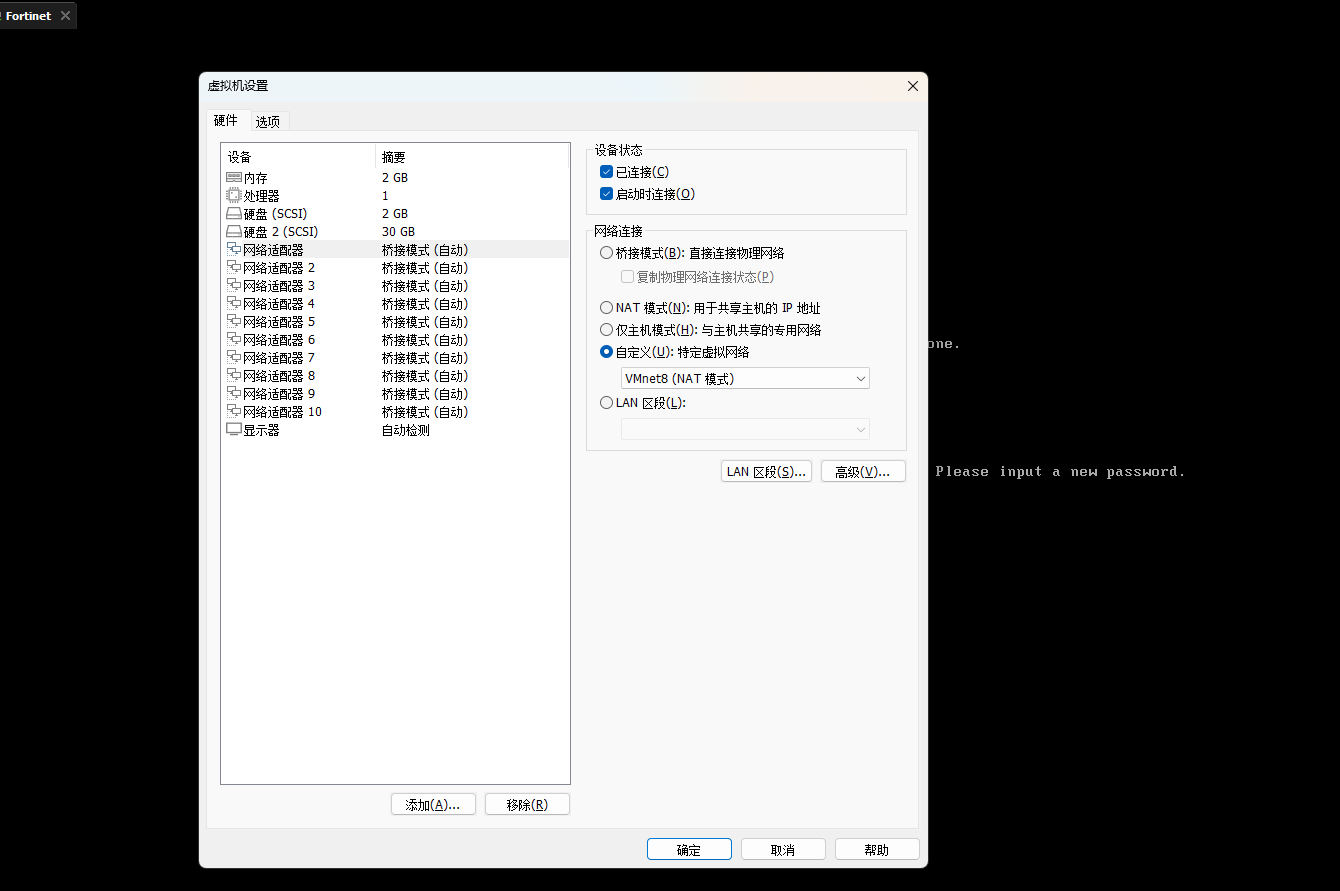1340x891 pixels.
Task: Uncheck the 已连接 checkbox
Action: (x=606, y=172)
